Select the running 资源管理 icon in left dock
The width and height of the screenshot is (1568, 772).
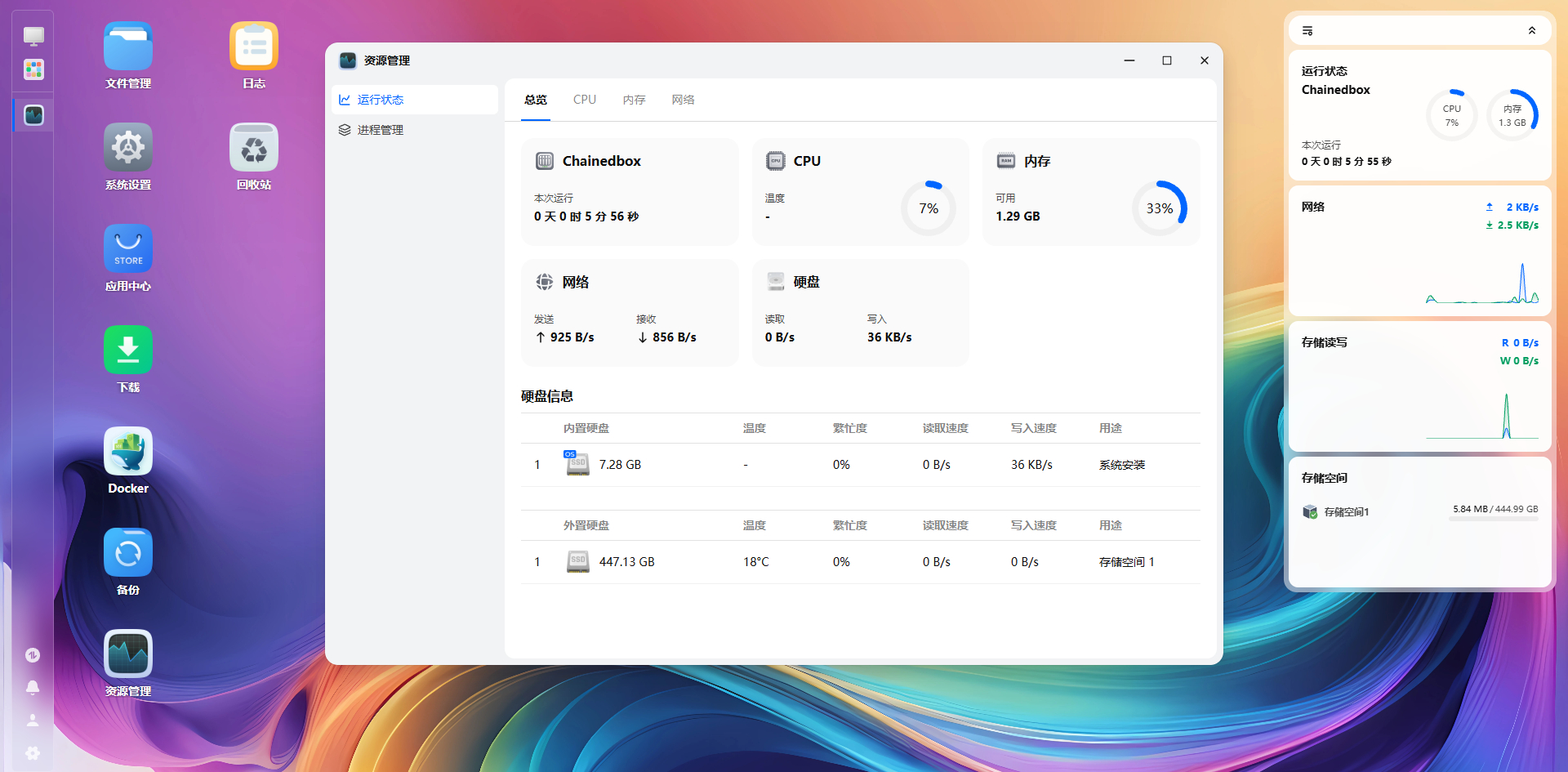tap(33, 115)
